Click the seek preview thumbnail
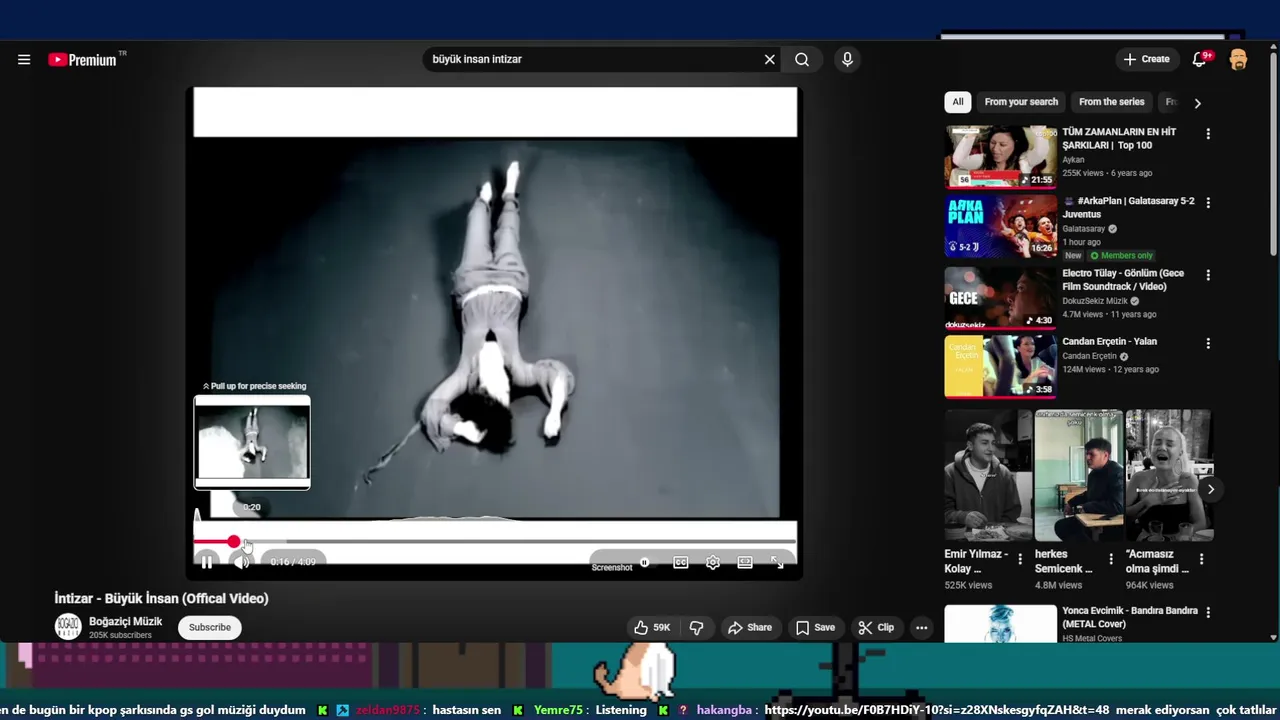The image size is (1280, 720). click(252, 443)
